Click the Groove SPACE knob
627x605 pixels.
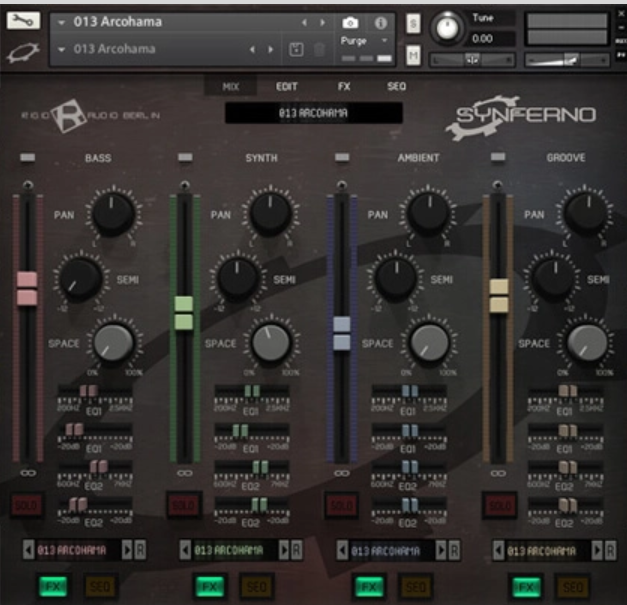[x=587, y=343]
